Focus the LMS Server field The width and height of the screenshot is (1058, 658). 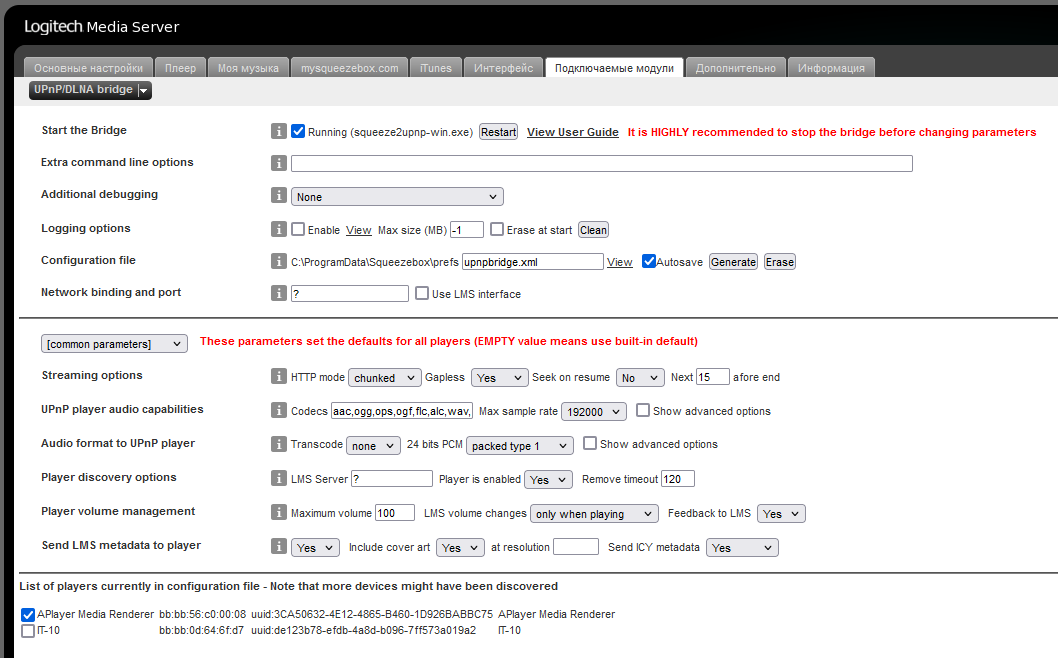click(x=392, y=478)
